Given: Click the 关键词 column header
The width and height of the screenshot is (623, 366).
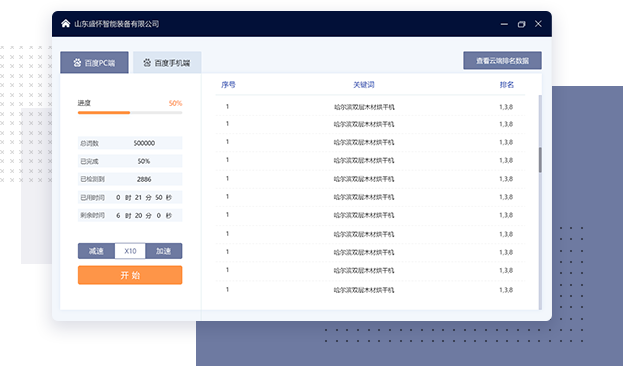Looking at the screenshot, I should pos(364,84).
